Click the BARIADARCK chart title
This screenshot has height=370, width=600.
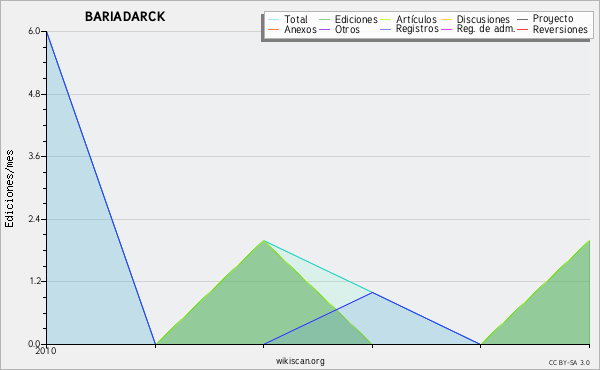click(125, 16)
